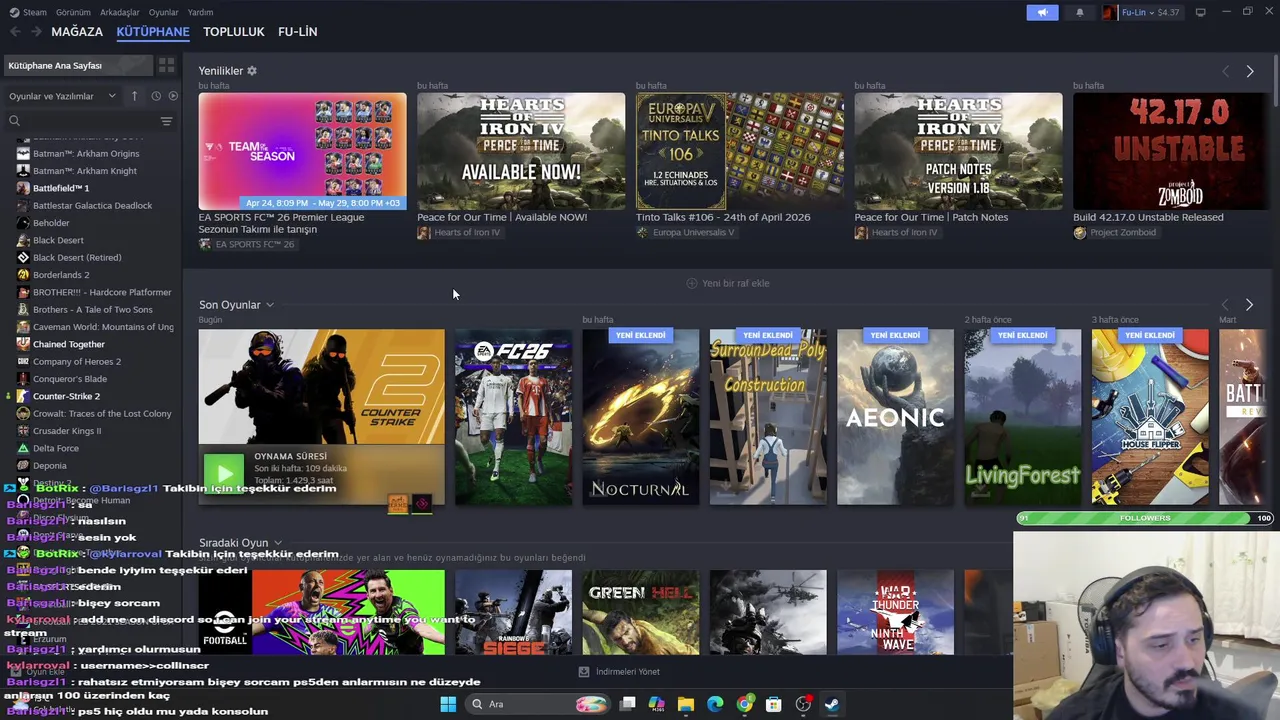Open the Görünüm menu
Image resolution: width=1280 pixels, height=720 pixels.
point(73,12)
